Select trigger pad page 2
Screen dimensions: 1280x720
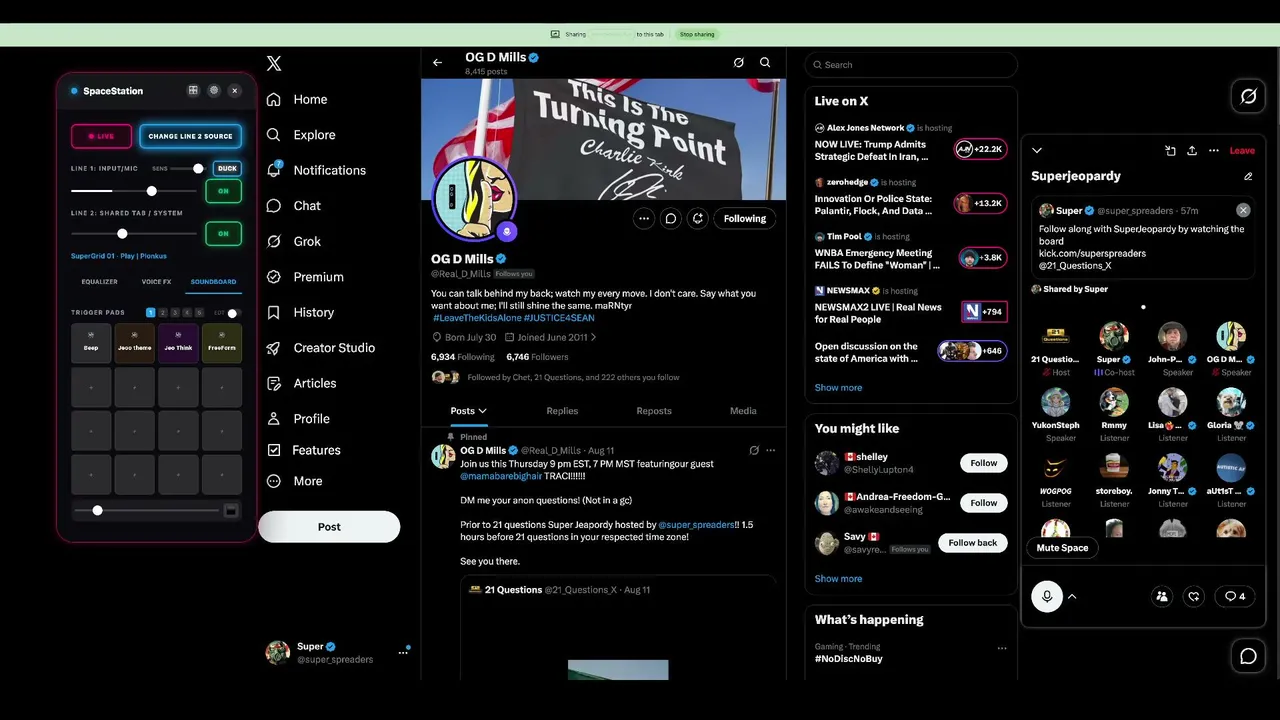(x=163, y=313)
